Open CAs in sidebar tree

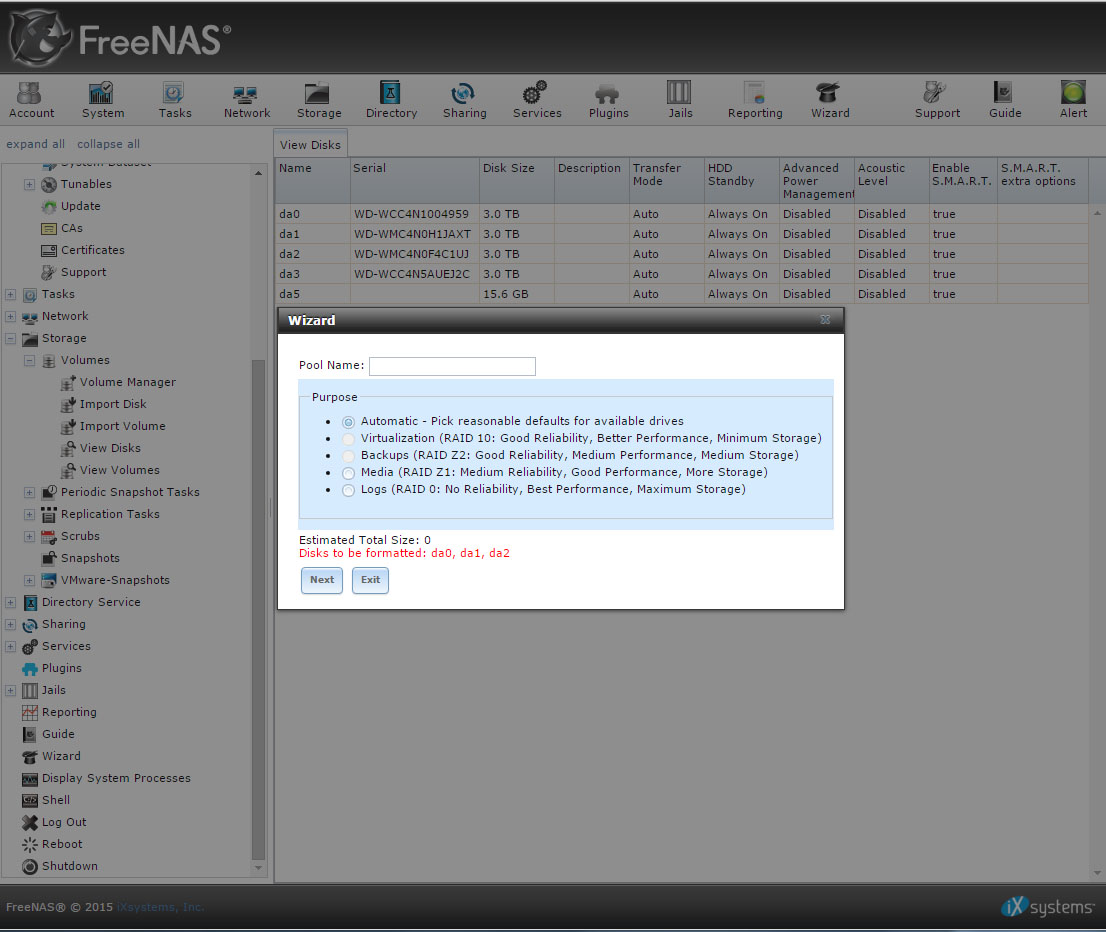point(71,228)
